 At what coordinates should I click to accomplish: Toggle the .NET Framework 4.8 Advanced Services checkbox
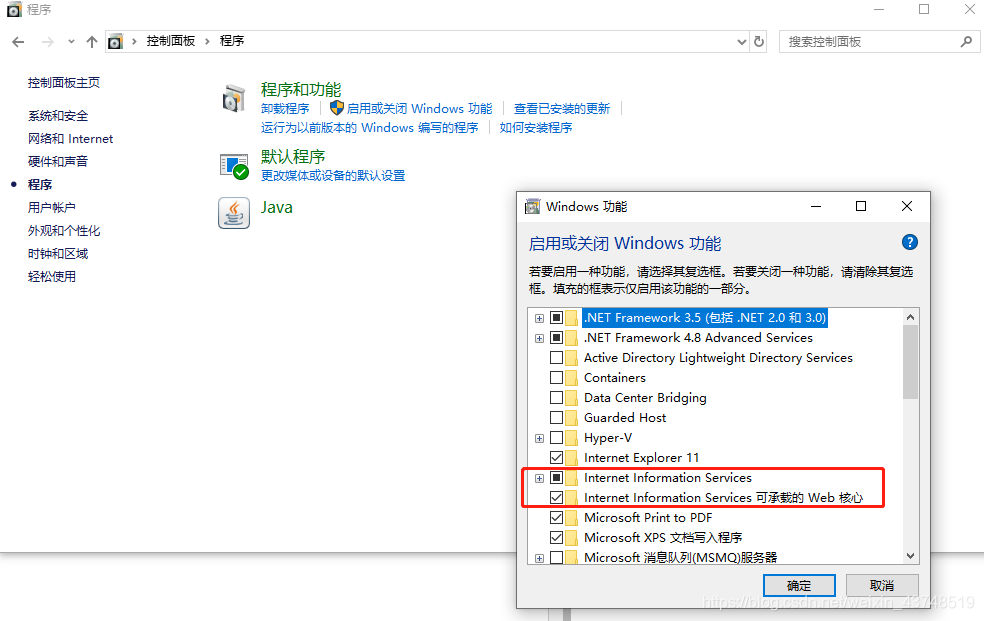click(x=556, y=337)
